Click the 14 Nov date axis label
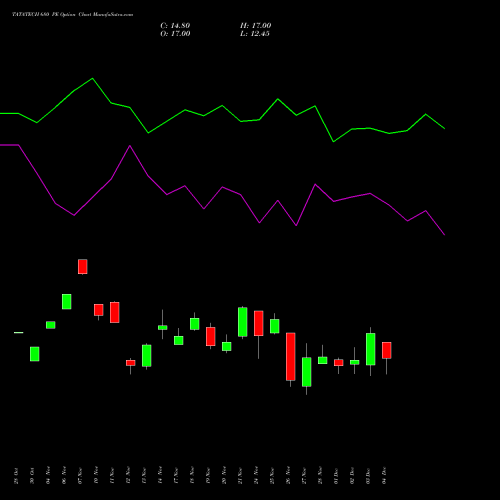 tap(160, 475)
